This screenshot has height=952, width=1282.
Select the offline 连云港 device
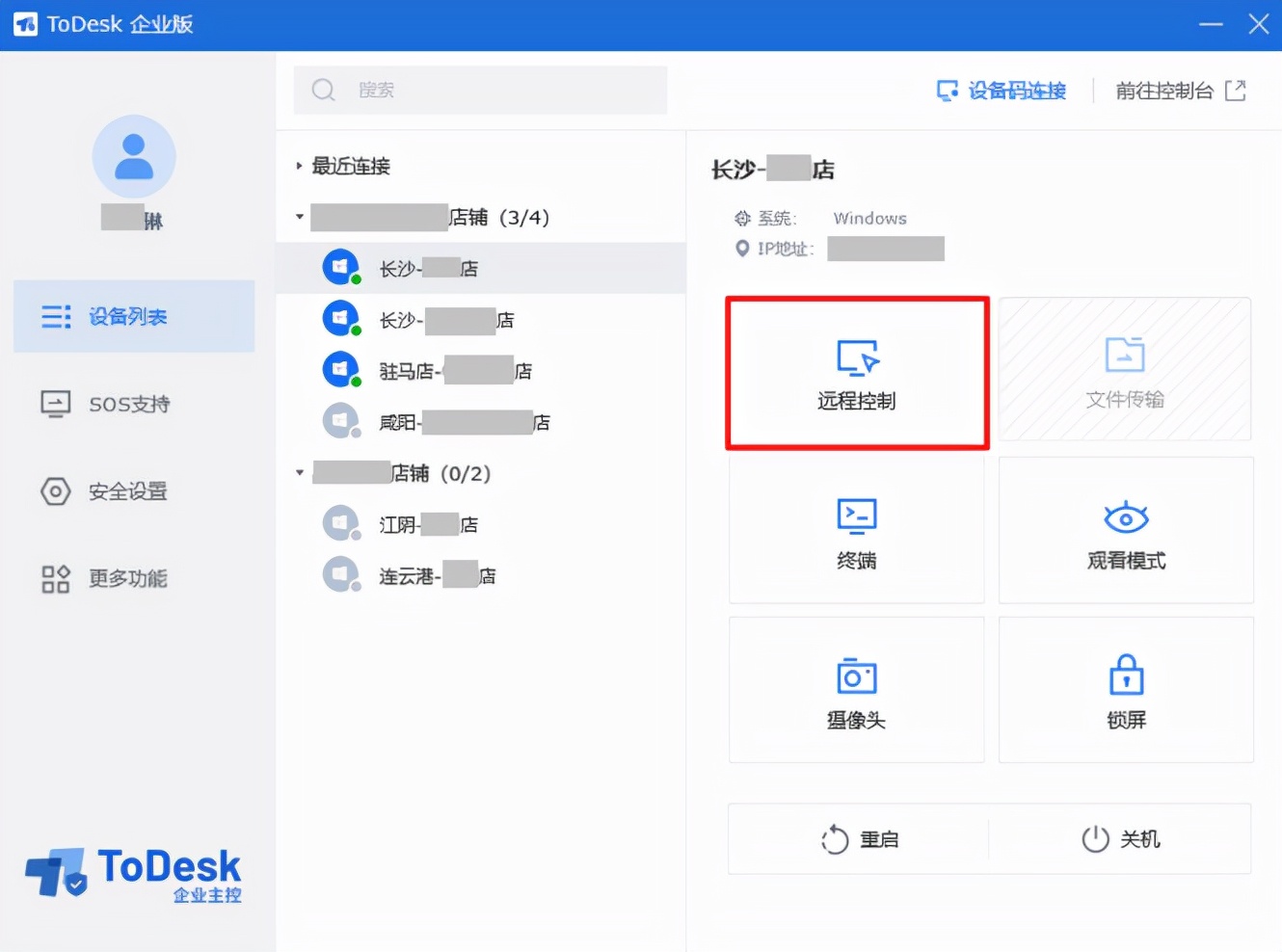(x=481, y=575)
